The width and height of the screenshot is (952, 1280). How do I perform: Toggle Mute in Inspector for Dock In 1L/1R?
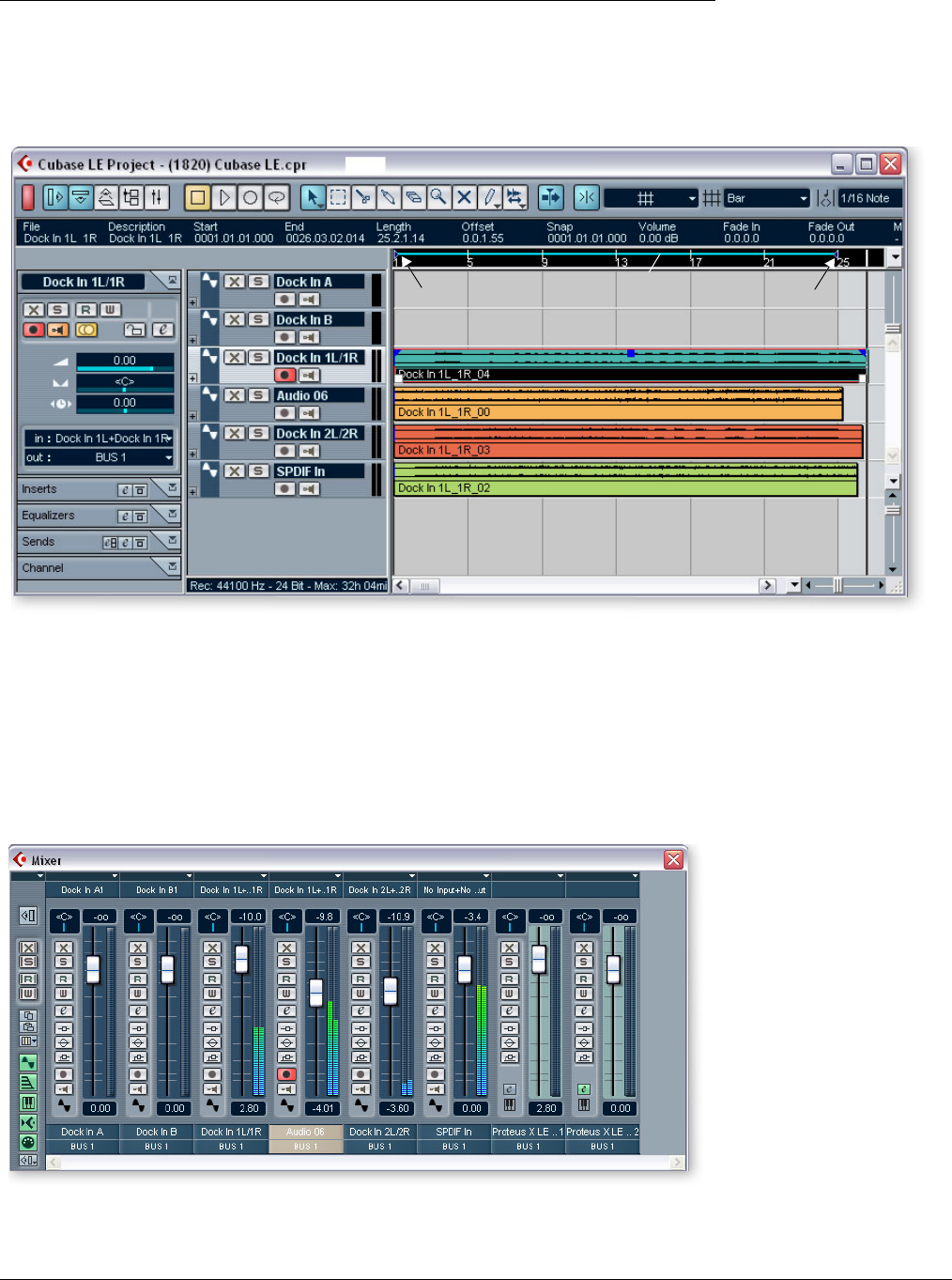point(34,310)
